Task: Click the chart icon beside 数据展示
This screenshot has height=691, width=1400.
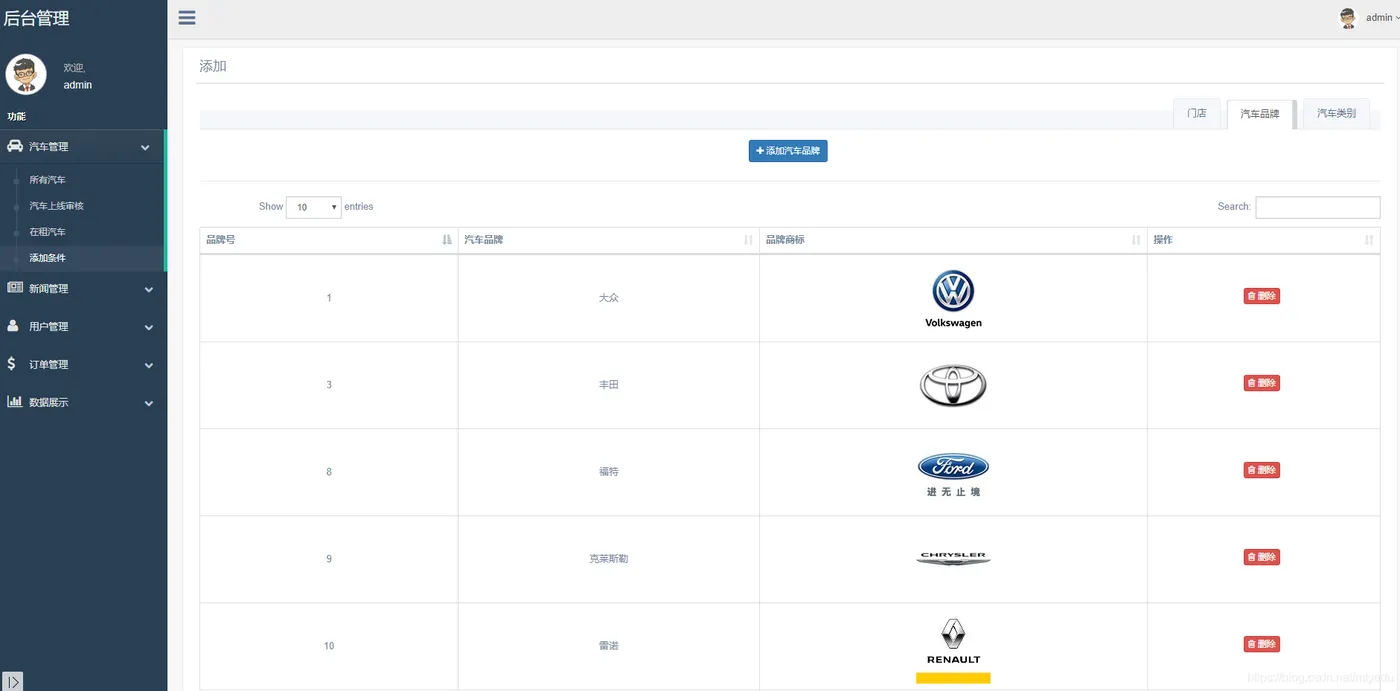Action: pos(15,401)
